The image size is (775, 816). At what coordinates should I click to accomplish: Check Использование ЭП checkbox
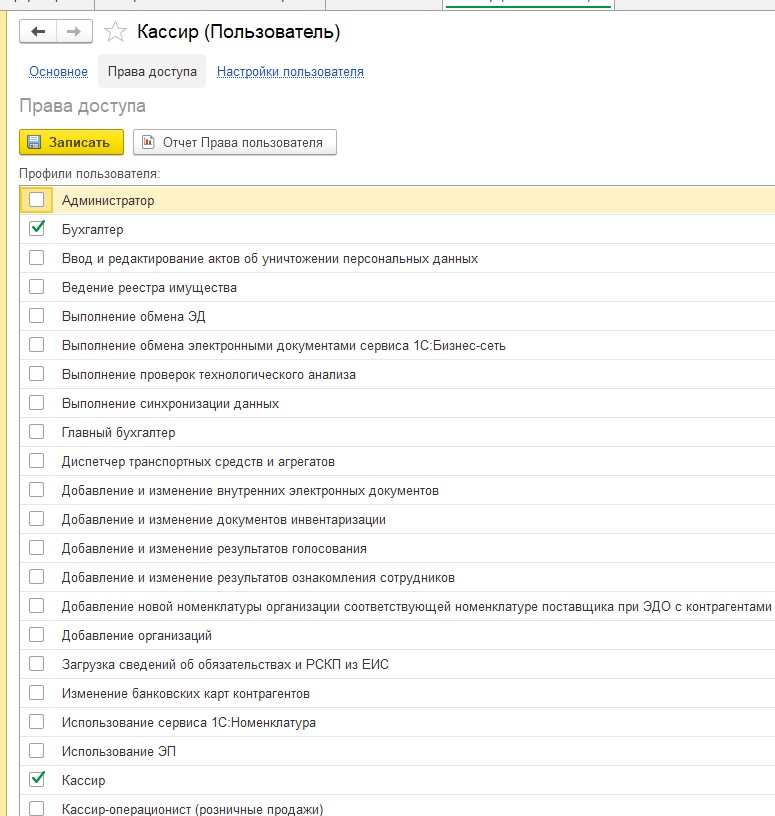tap(36, 751)
